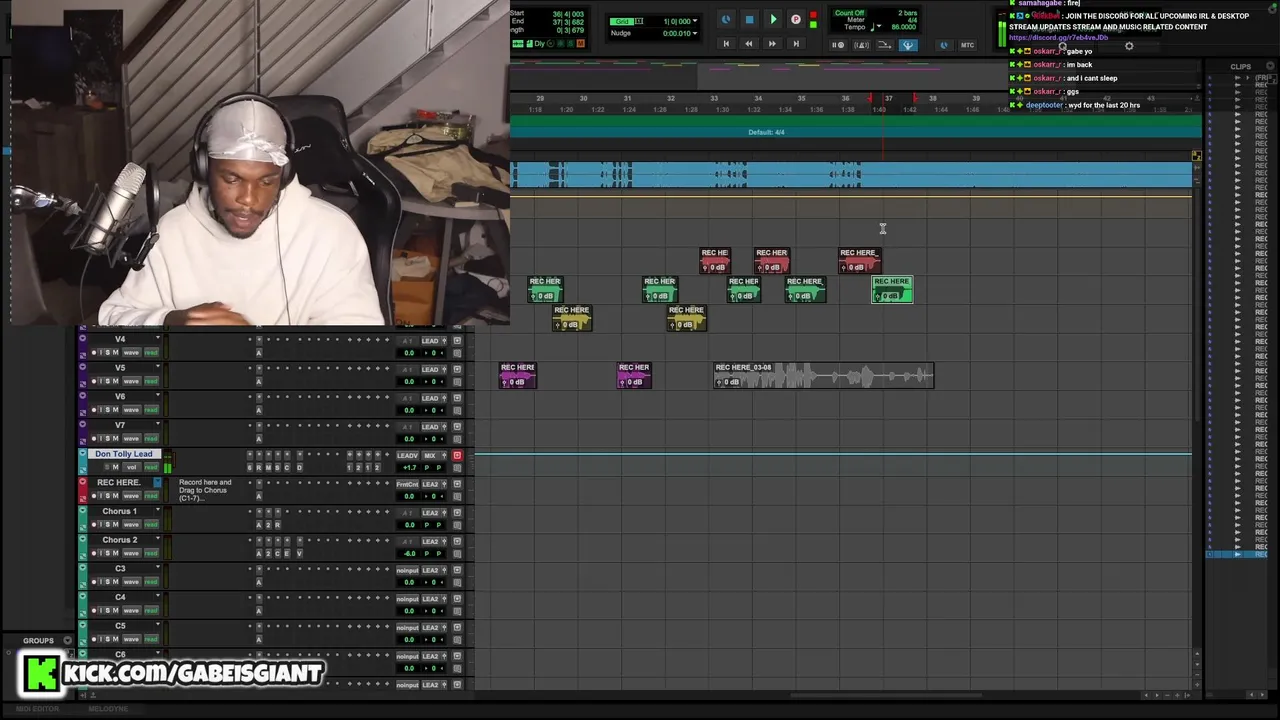This screenshot has width=1280, height=720.
Task: Return to zero in the transport
Action: (726, 44)
